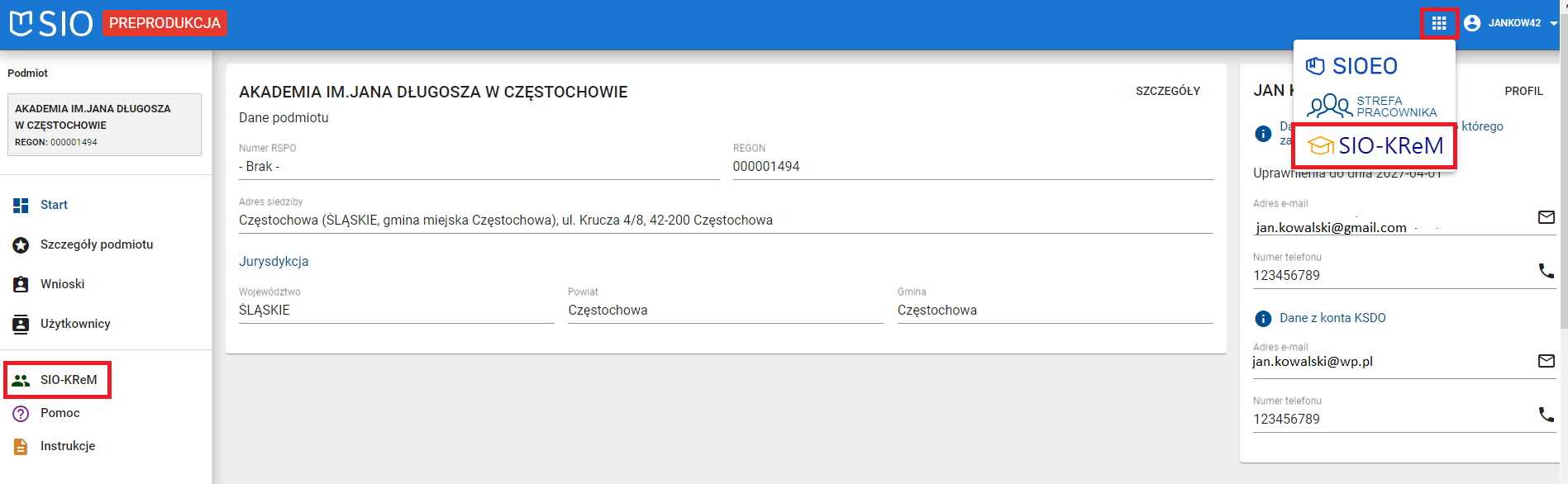Click the SIO logo in header

click(51, 23)
